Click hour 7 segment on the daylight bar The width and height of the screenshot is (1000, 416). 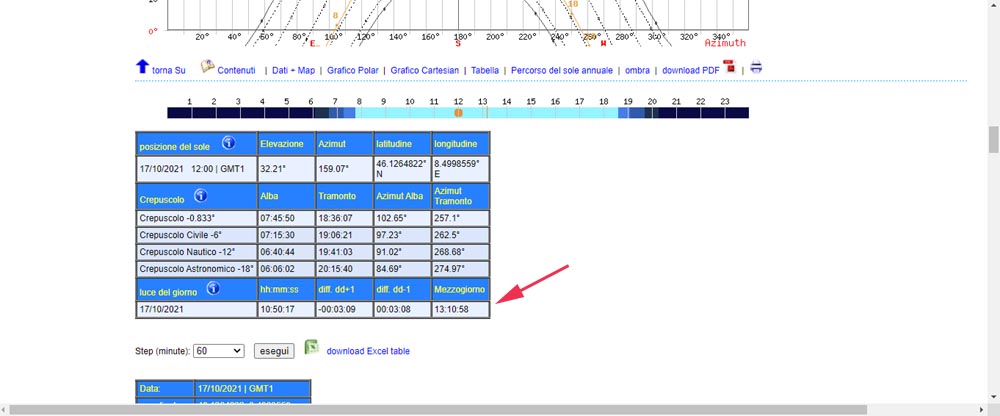(338, 113)
